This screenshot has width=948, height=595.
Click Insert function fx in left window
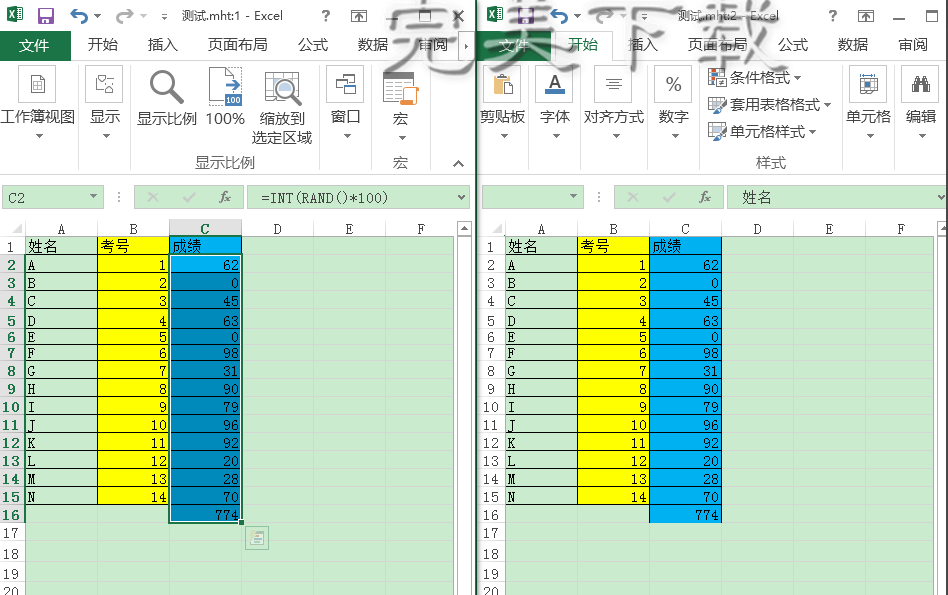point(225,197)
